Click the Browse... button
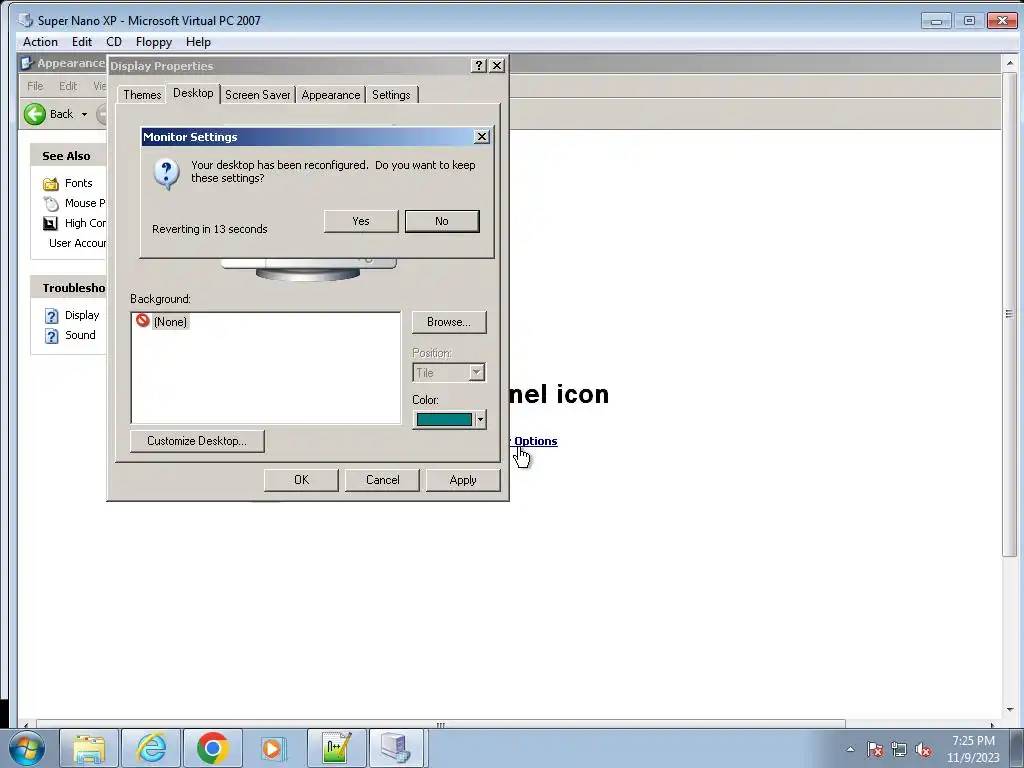Screen dimensions: 1024x768 (x=449, y=322)
